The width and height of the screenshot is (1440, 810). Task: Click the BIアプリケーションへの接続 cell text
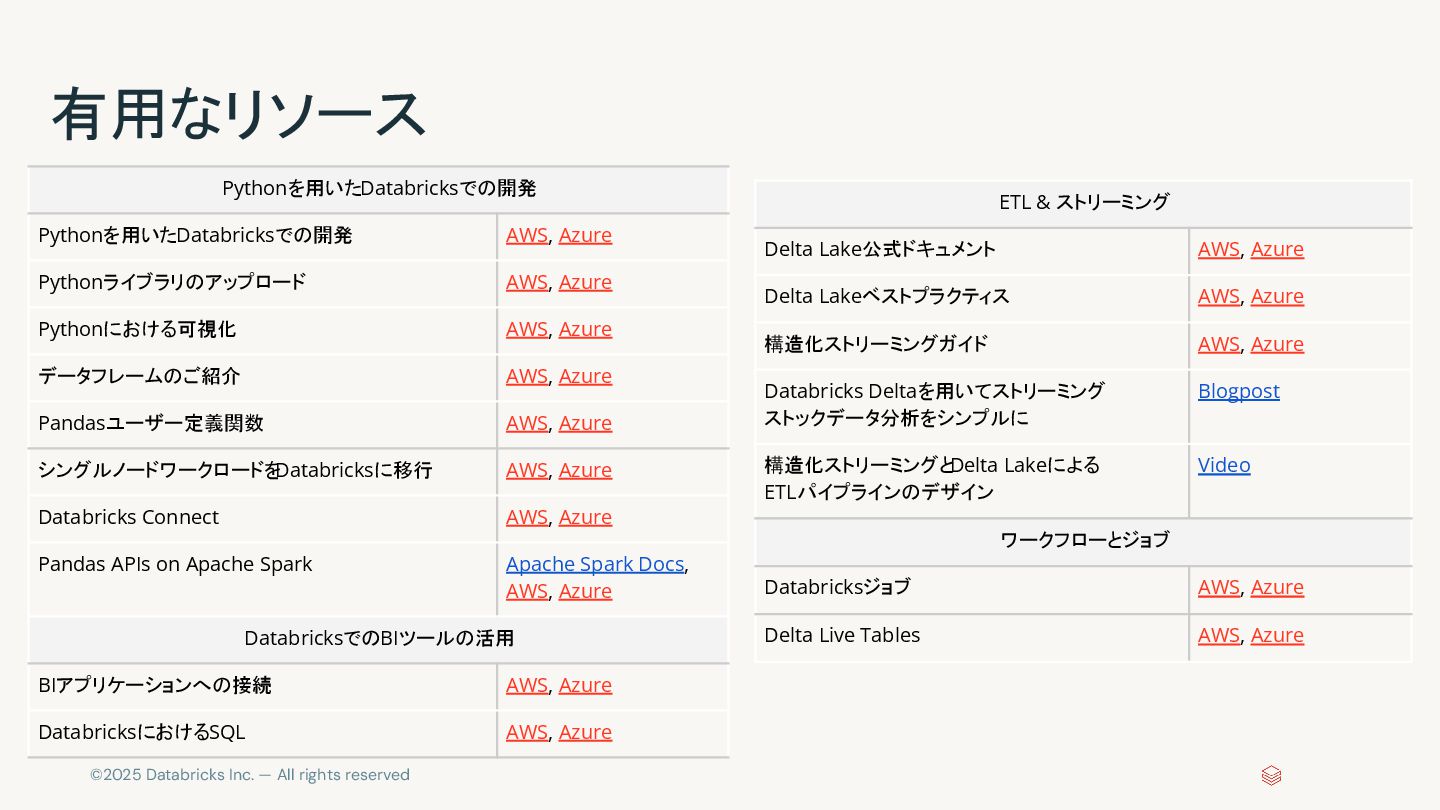[x=155, y=685]
